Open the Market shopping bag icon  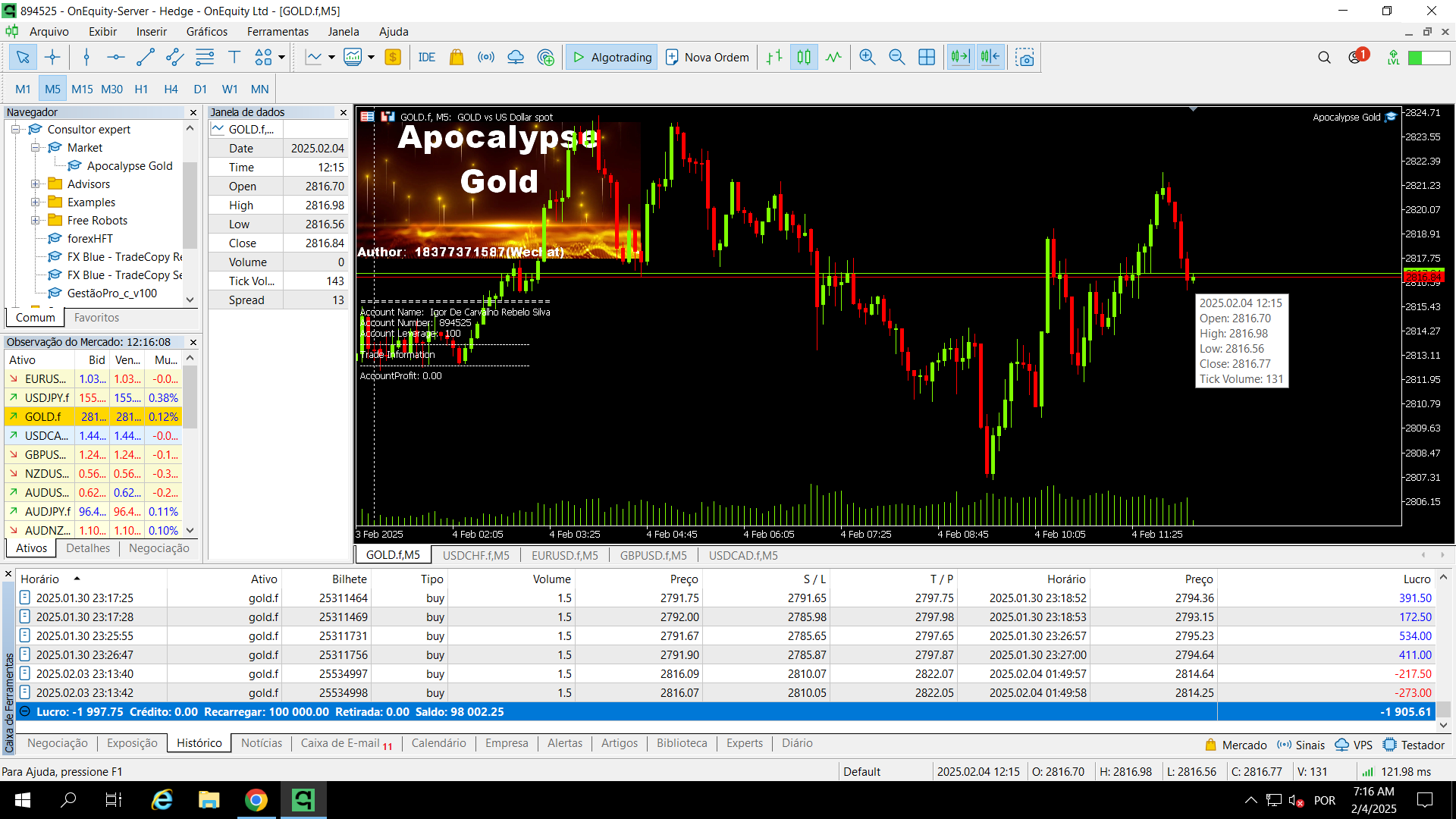point(457,58)
